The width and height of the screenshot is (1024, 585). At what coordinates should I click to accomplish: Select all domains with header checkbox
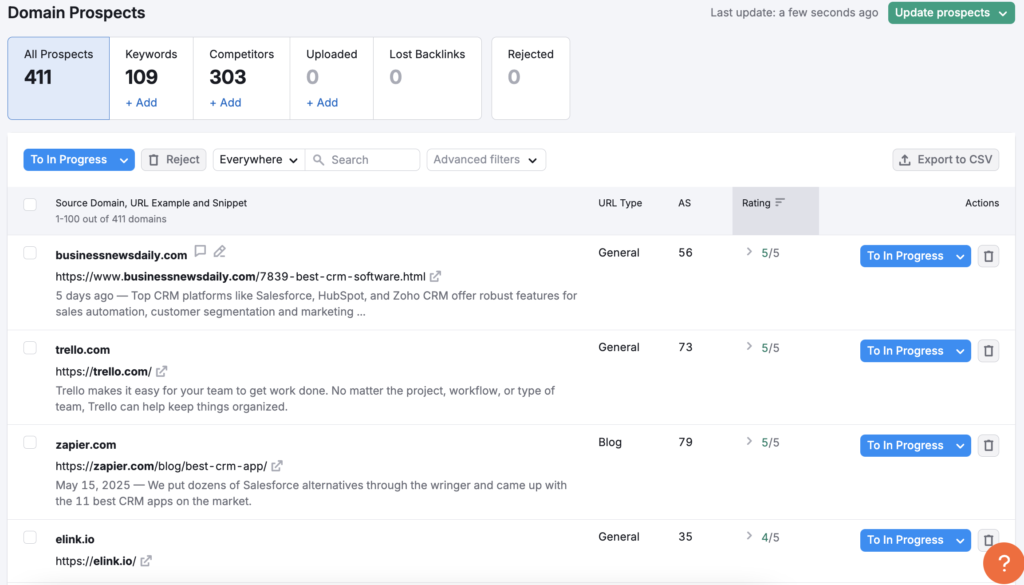pos(30,204)
